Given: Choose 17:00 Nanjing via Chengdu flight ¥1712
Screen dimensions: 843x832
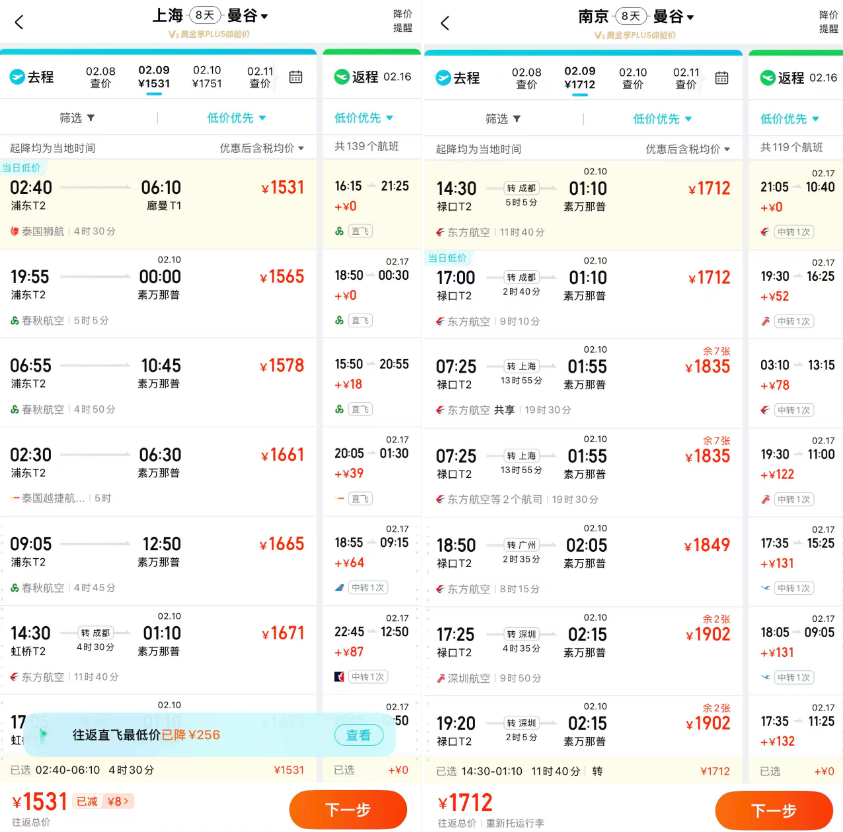Looking at the screenshot, I should click(x=583, y=295).
